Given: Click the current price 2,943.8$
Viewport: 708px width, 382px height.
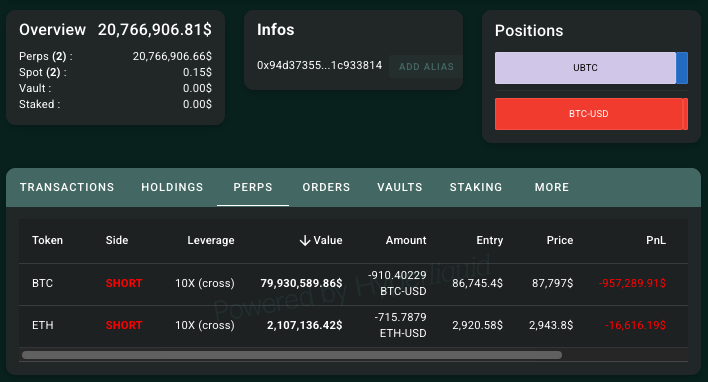Looking at the screenshot, I should [x=551, y=325].
